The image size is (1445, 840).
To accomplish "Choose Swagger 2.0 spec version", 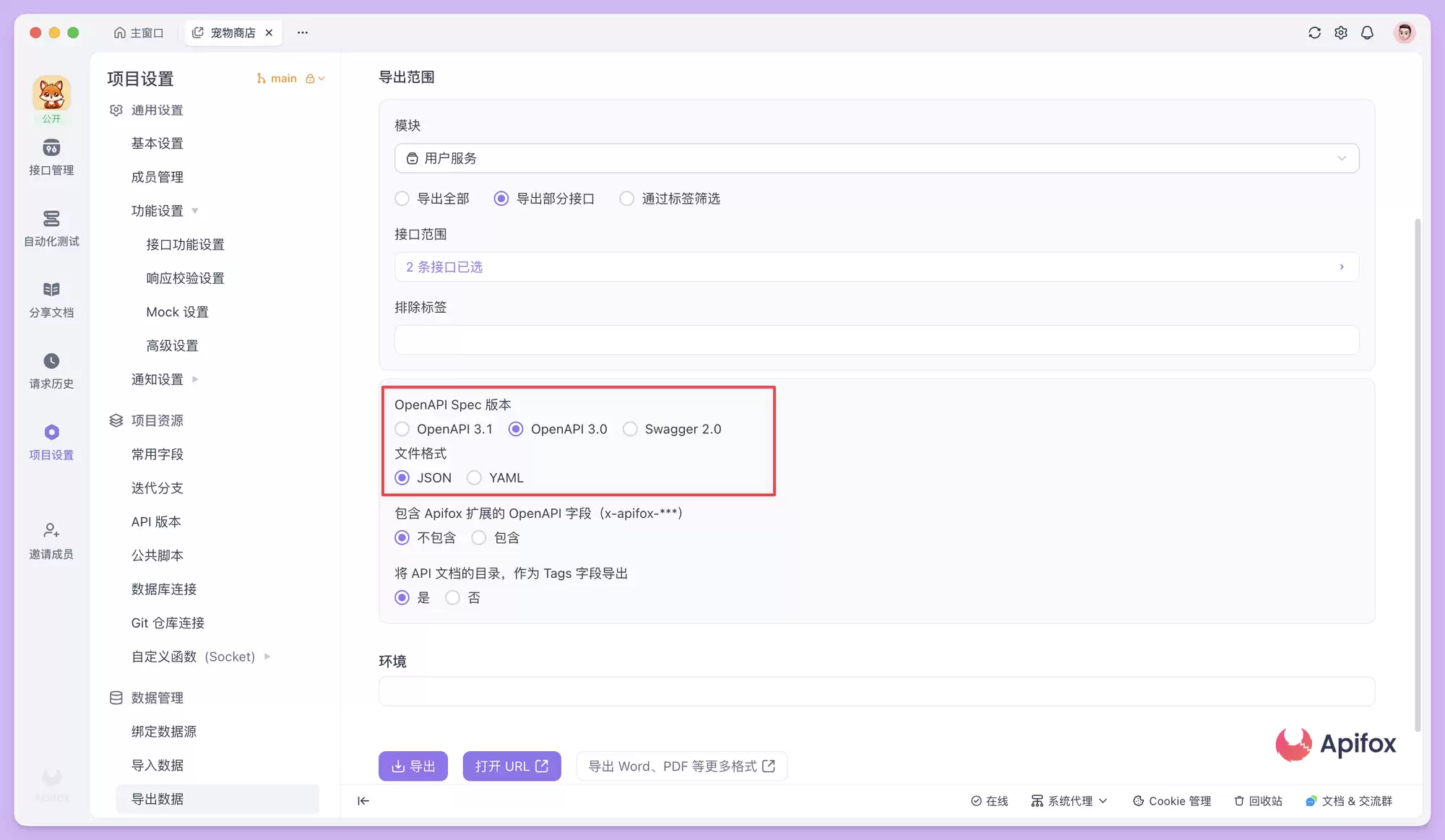I will click(x=630, y=429).
